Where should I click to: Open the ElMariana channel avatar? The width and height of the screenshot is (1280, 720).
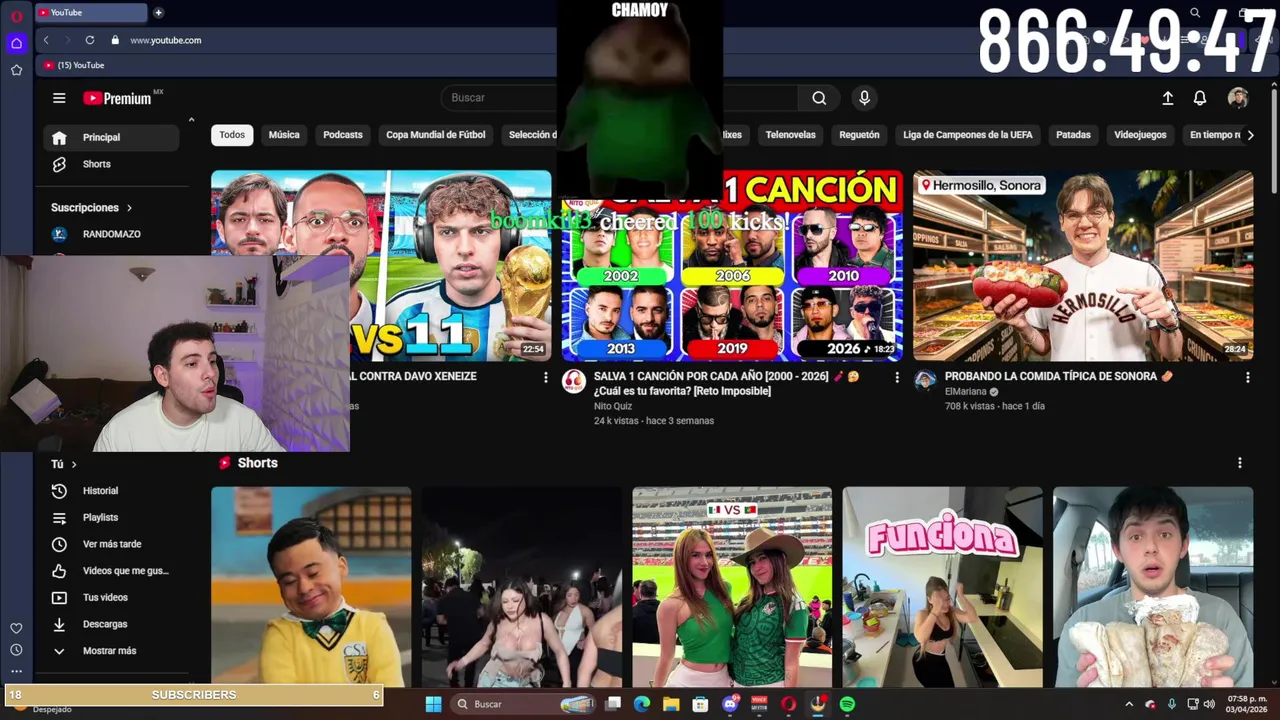click(925, 381)
